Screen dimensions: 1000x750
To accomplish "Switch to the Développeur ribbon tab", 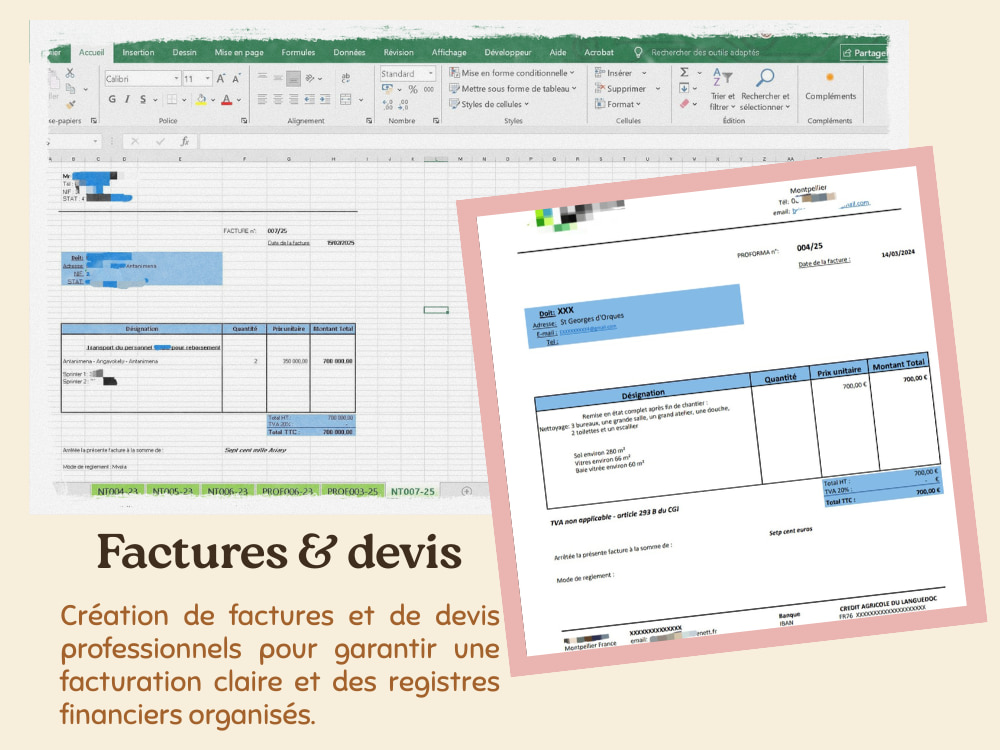I will [508, 52].
